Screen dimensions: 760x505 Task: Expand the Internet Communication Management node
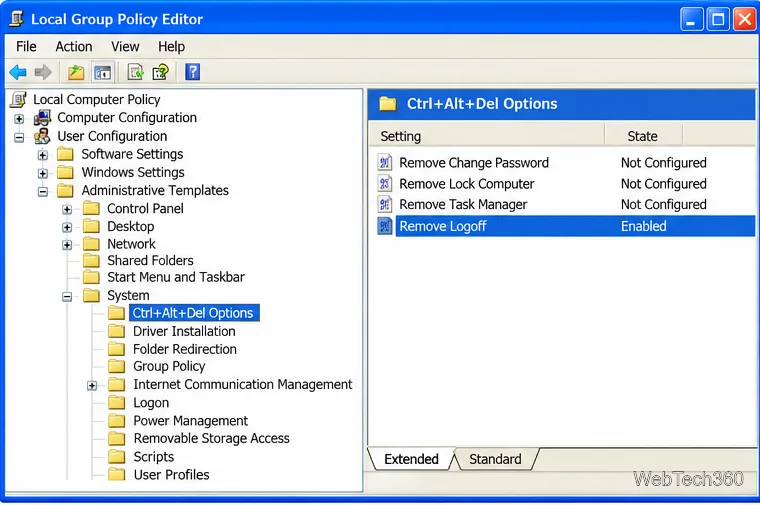[92, 386]
